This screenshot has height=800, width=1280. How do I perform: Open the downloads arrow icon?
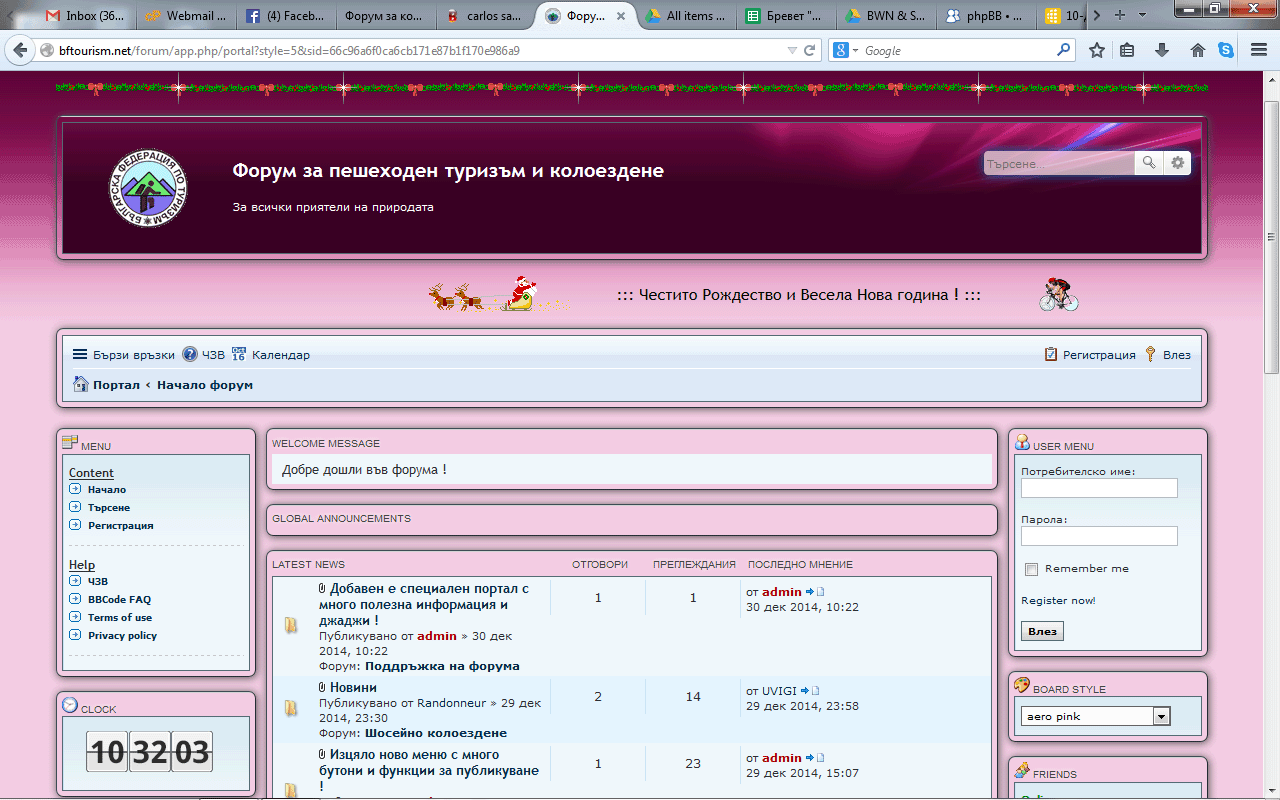pyautogui.click(x=1162, y=50)
